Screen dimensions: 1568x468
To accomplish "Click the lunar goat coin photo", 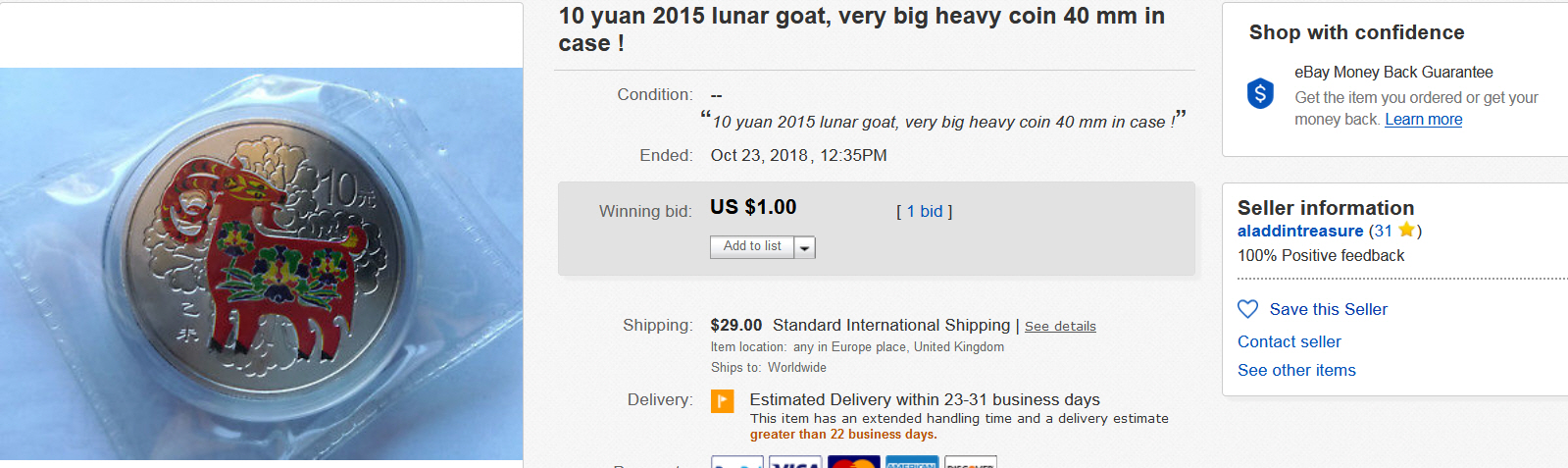I will 261,263.
